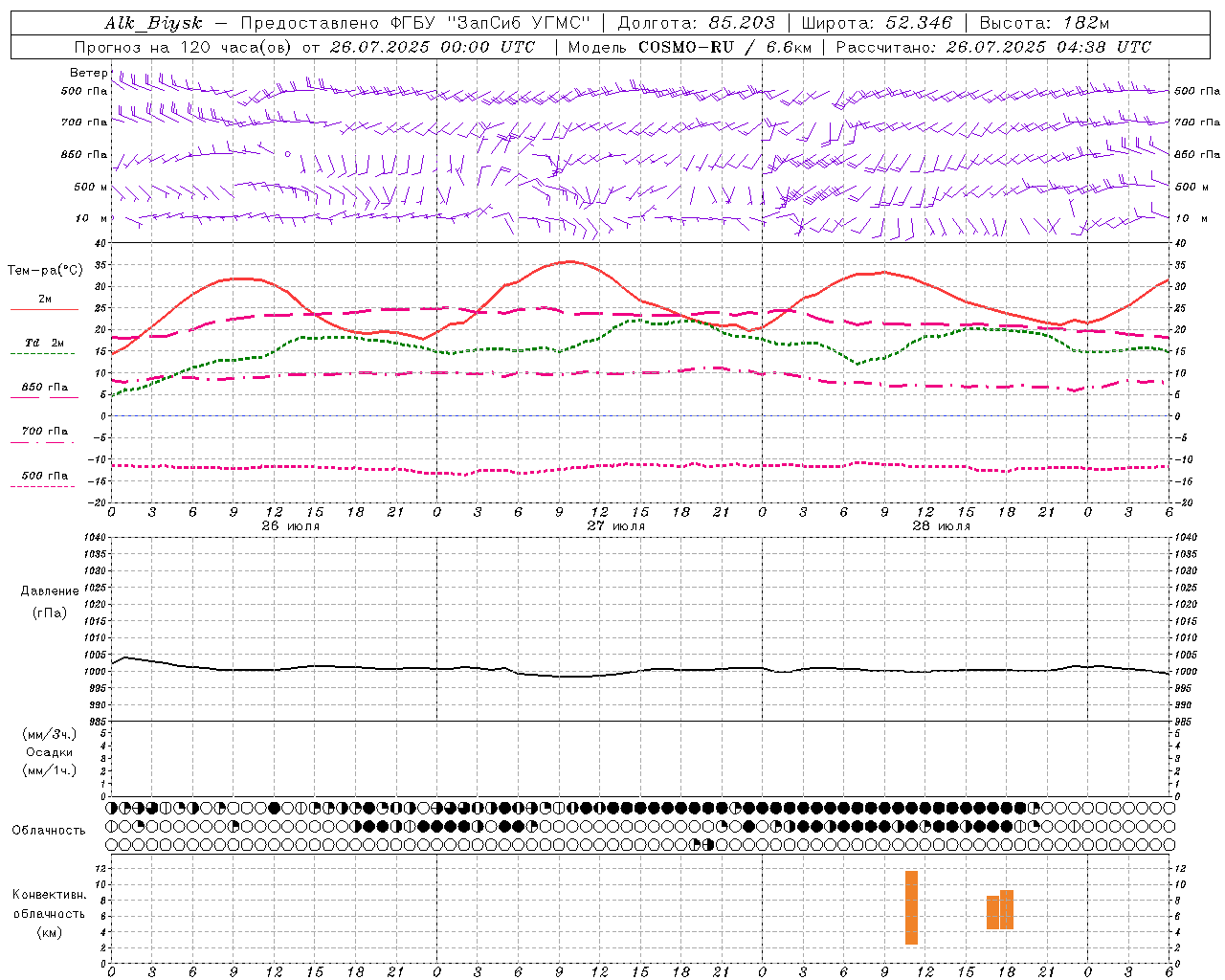Click the Тем-ра(°C) panel label
This screenshot has height=980, width=1225.
point(44,271)
